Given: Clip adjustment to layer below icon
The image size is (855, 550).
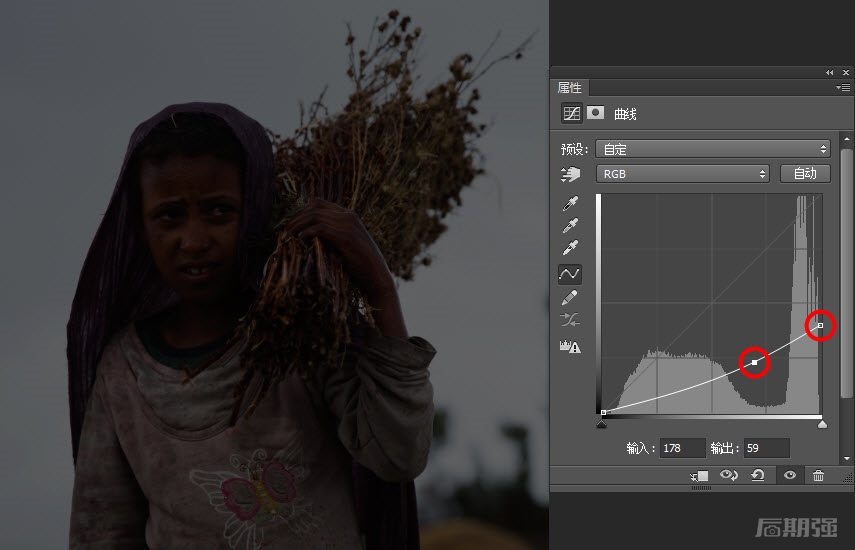Looking at the screenshot, I should click(x=699, y=476).
